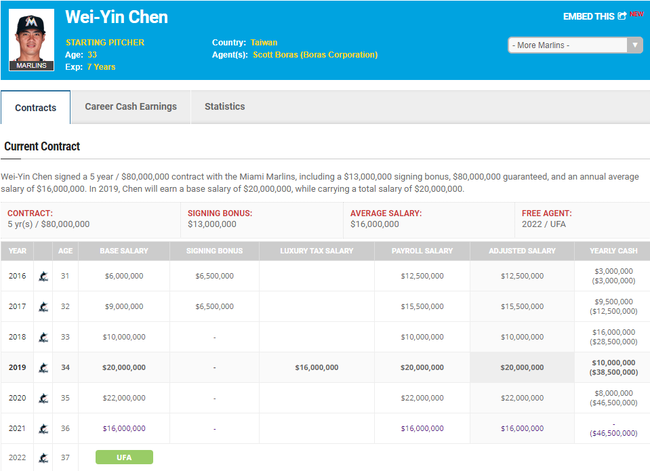Click yearly cash ($38,500,000) cumulative value
The height and width of the screenshot is (471, 650).
coord(614,372)
